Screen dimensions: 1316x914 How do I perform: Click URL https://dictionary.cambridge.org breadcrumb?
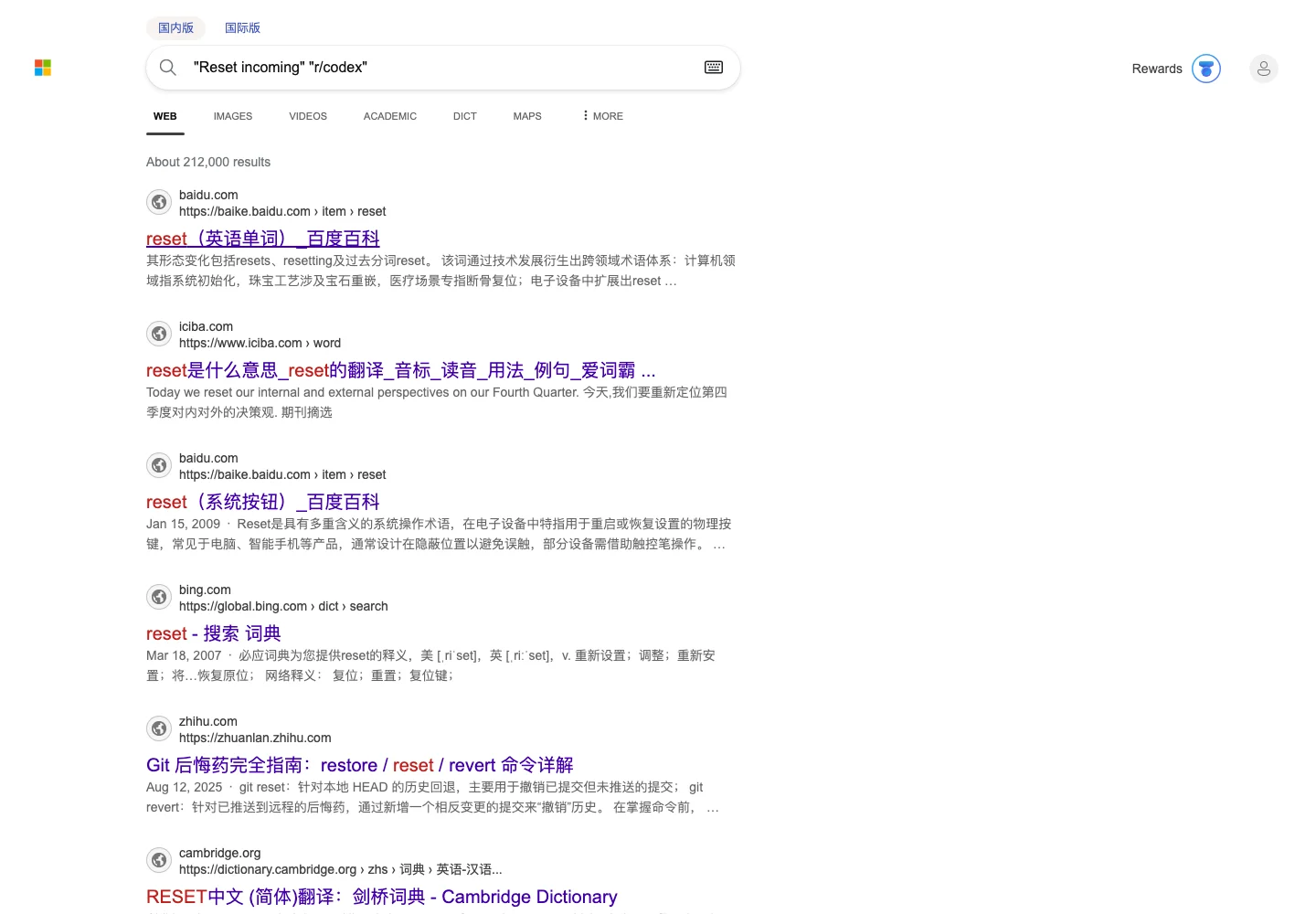coord(341,869)
